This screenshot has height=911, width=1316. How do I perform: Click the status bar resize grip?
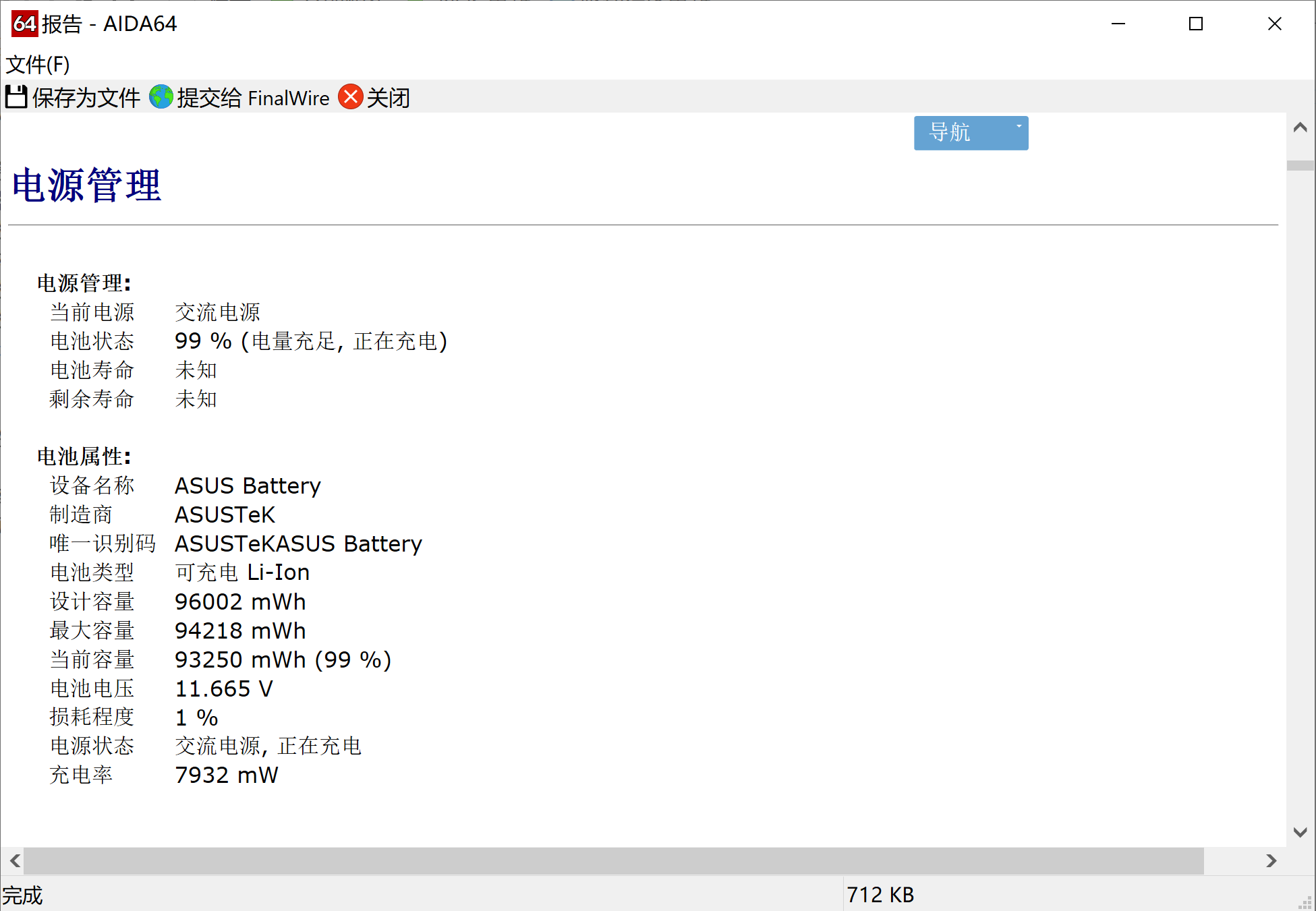coord(1306,902)
